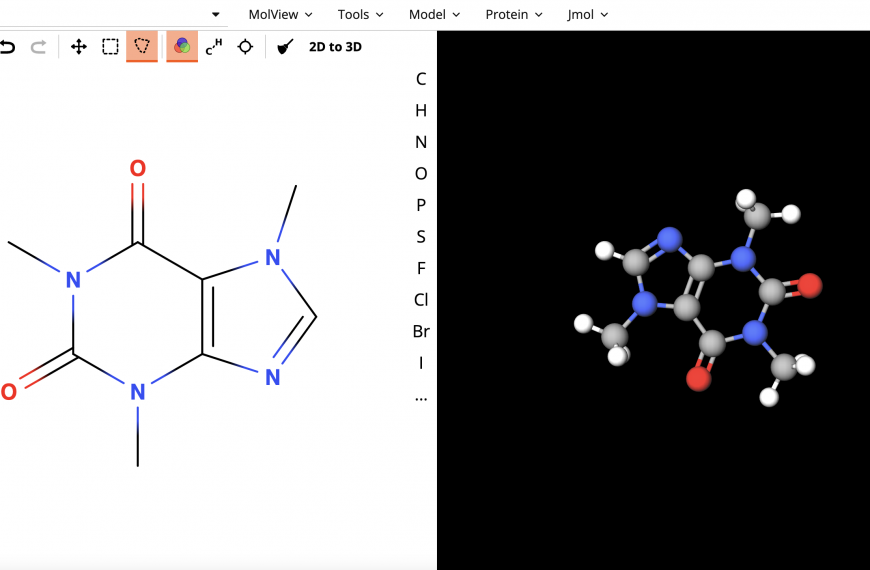This screenshot has height=570, width=870.
Task: Select the Cl element button
Action: pyautogui.click(x=421, y=300)
